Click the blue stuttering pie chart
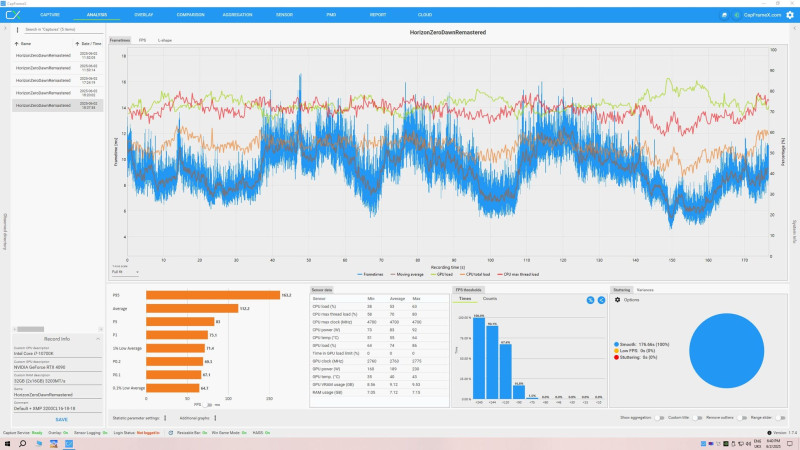Viewport: 800px width, 450px height. [x=726, y=351]
